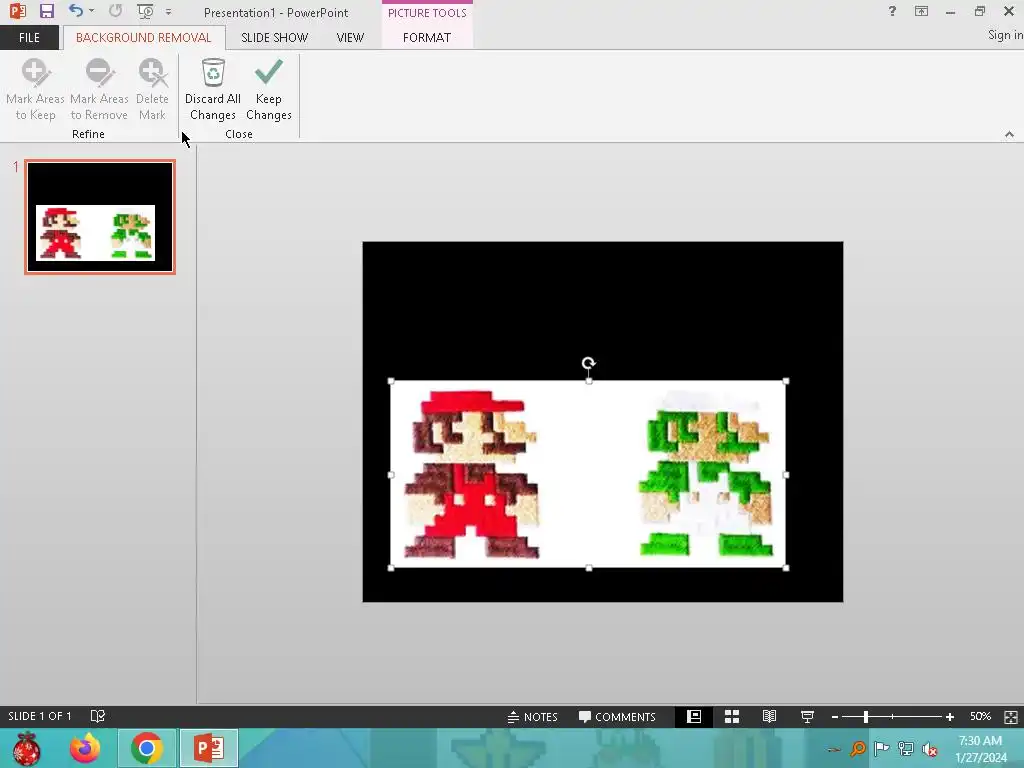Open Action Center flag icon
This screenshot has height=768, width=1024.
click(x=881, y=749)
